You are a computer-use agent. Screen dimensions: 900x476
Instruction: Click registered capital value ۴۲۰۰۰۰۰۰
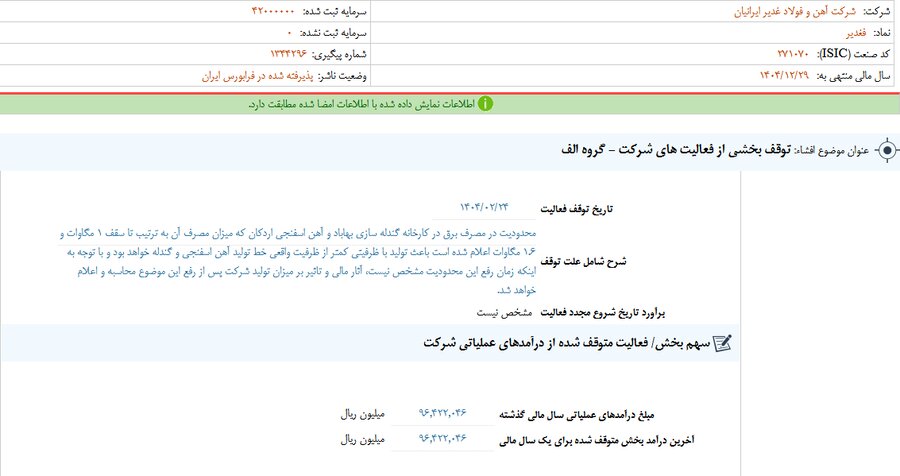[x=273, y=11]
